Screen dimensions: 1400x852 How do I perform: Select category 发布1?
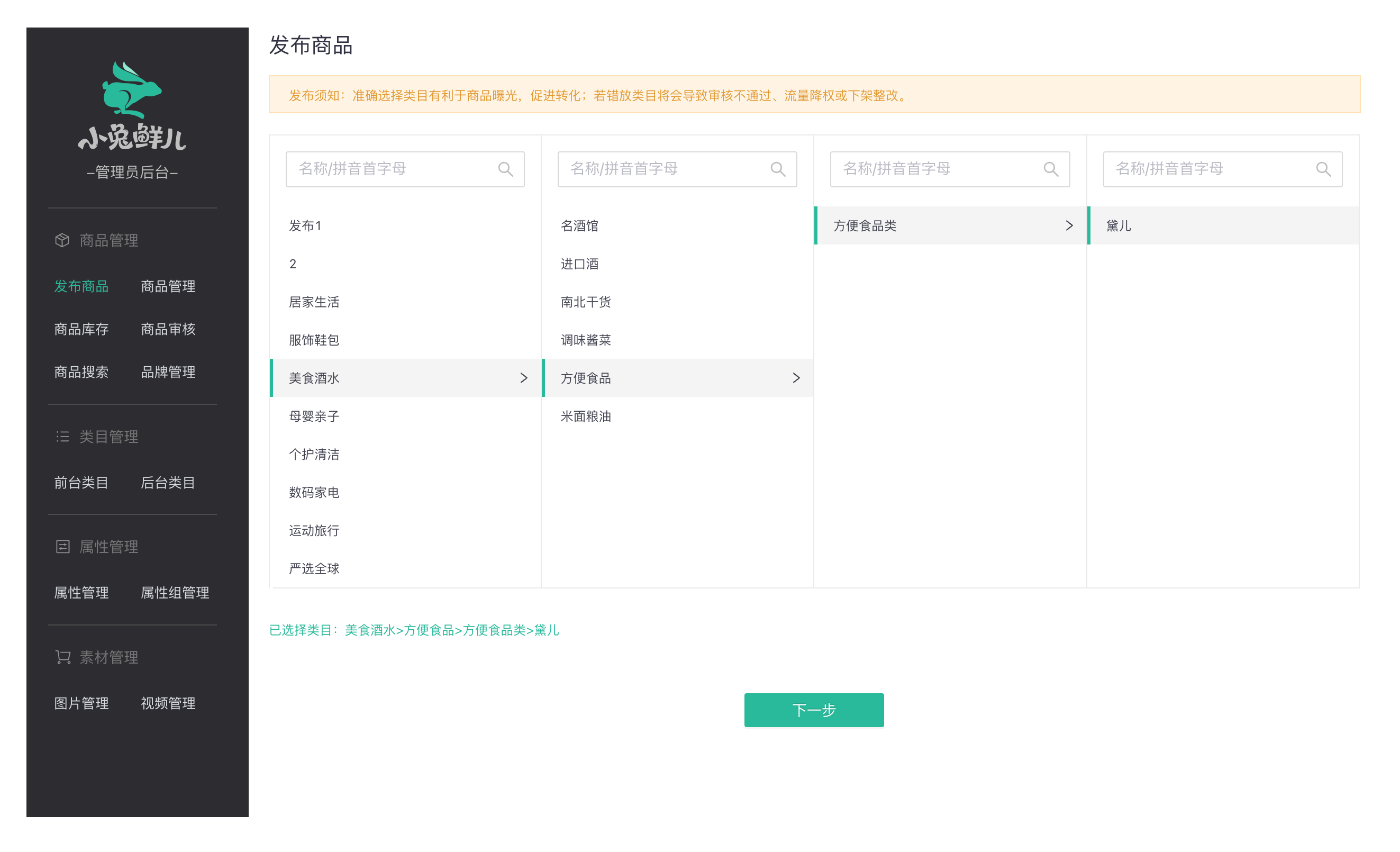tap(406, 225)
